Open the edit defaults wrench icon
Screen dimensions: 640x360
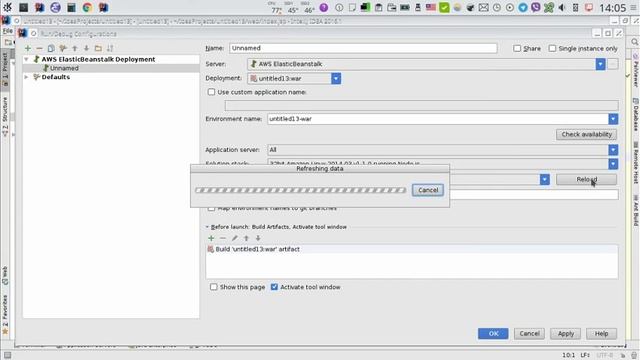click(x=63, y=48)
